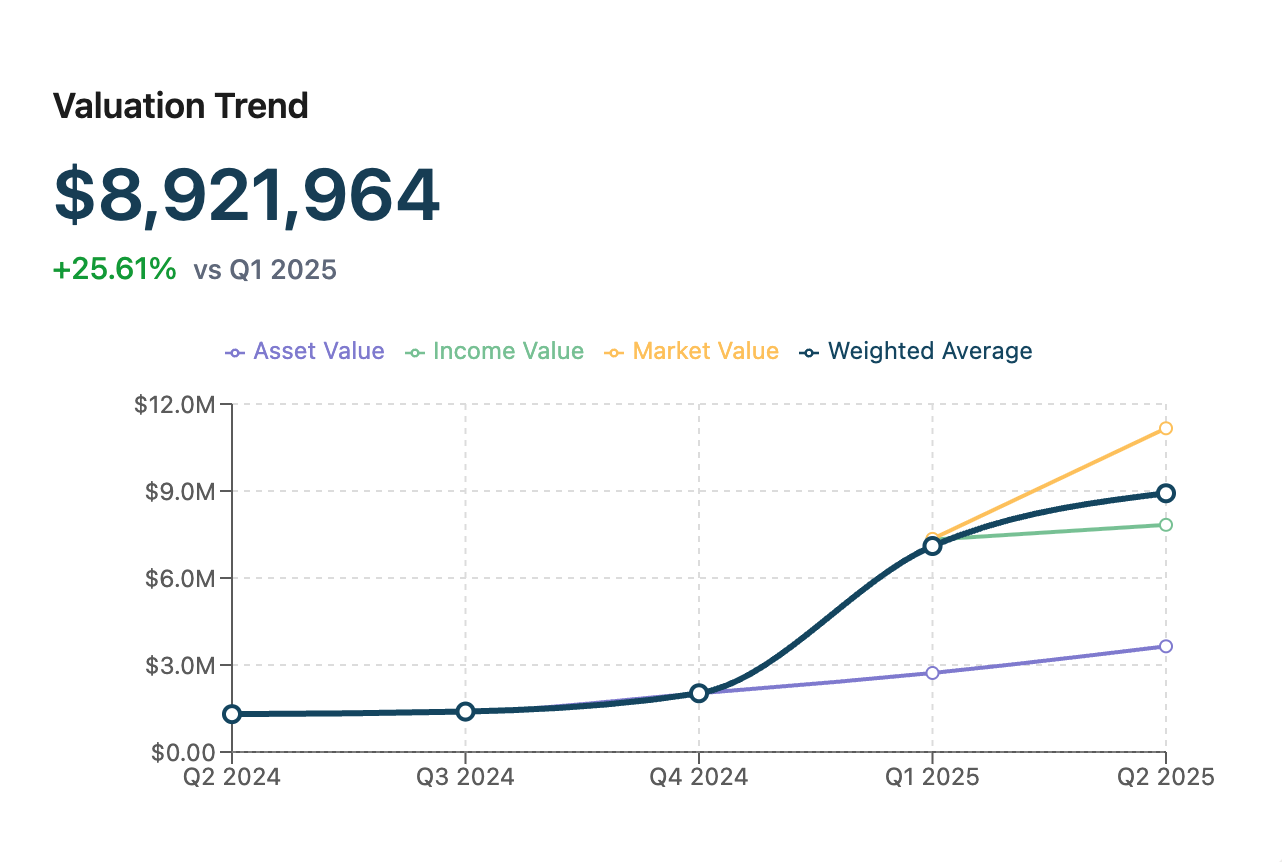The width and height of the screenshot is (1282, 862).
Task: Click the +25.61% change indicator
Action: 114,269
